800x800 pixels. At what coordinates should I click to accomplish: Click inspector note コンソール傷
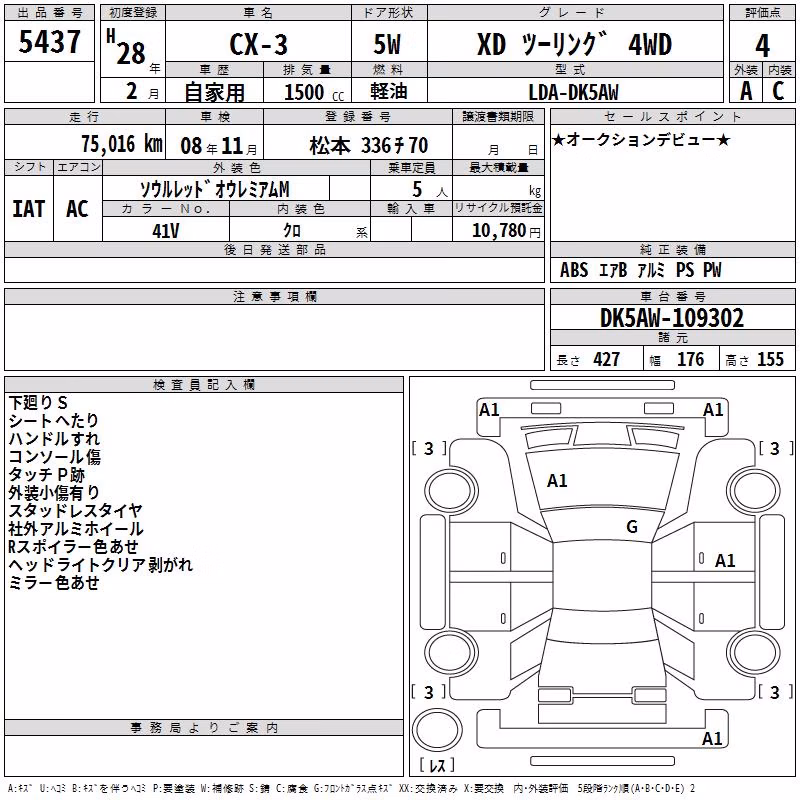[x=55, y=457]
